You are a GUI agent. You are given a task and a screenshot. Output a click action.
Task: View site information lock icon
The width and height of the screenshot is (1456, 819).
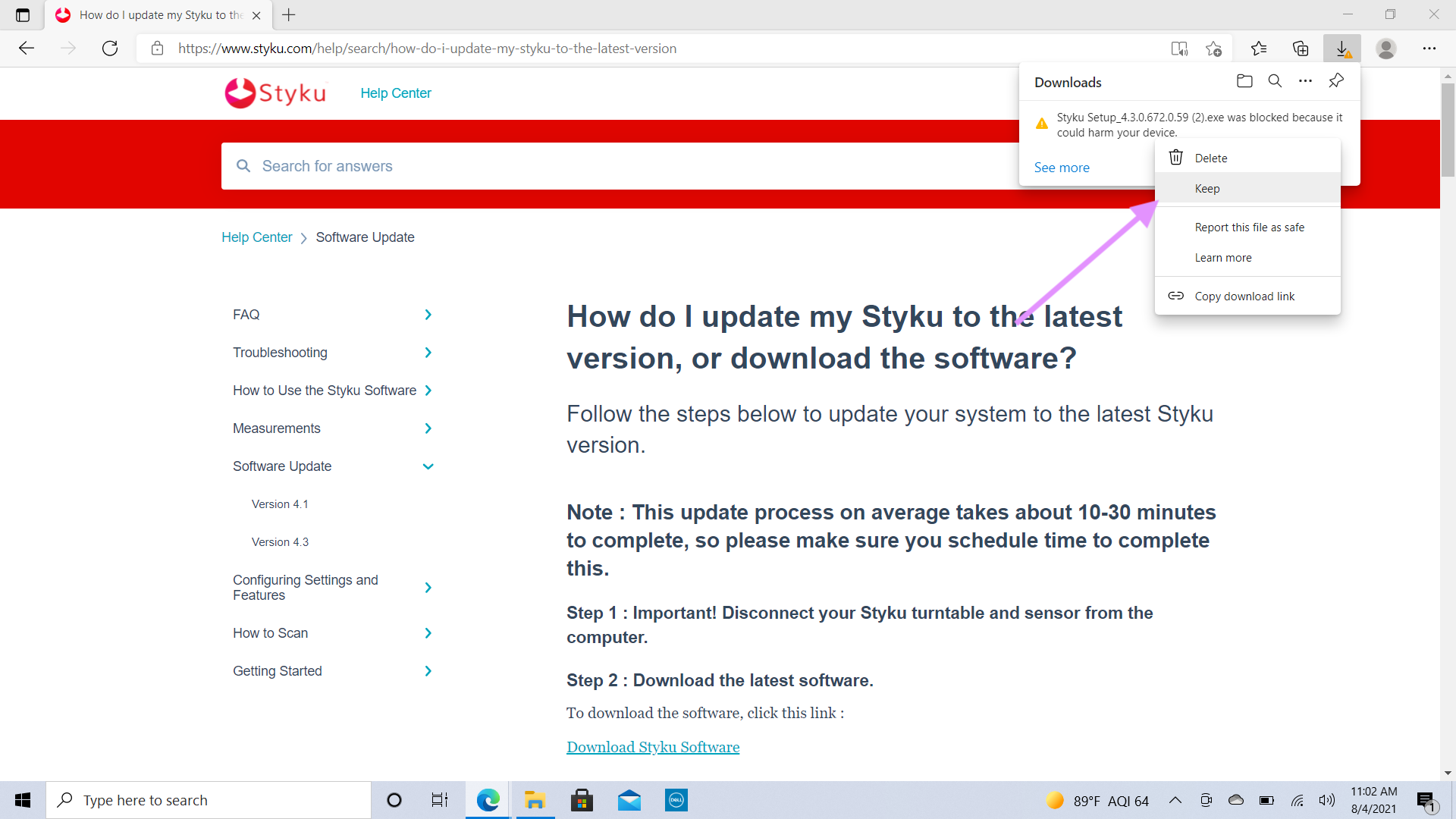(157, 49)
